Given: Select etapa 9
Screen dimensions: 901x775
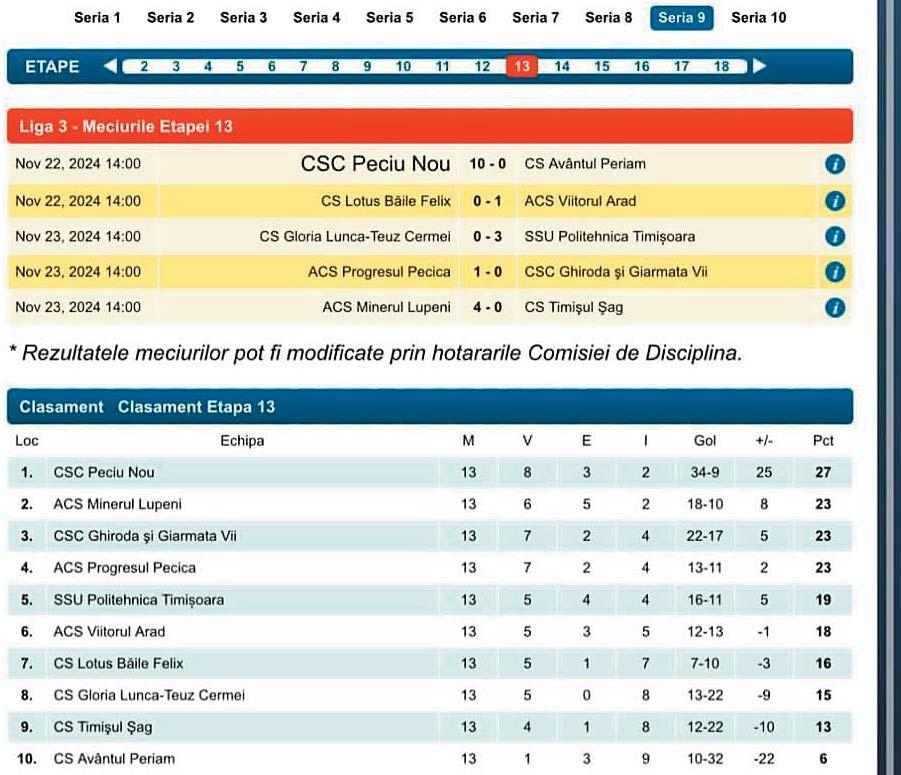Looking at the screenshot, I should pyautogui.click(x=367, y=67).
